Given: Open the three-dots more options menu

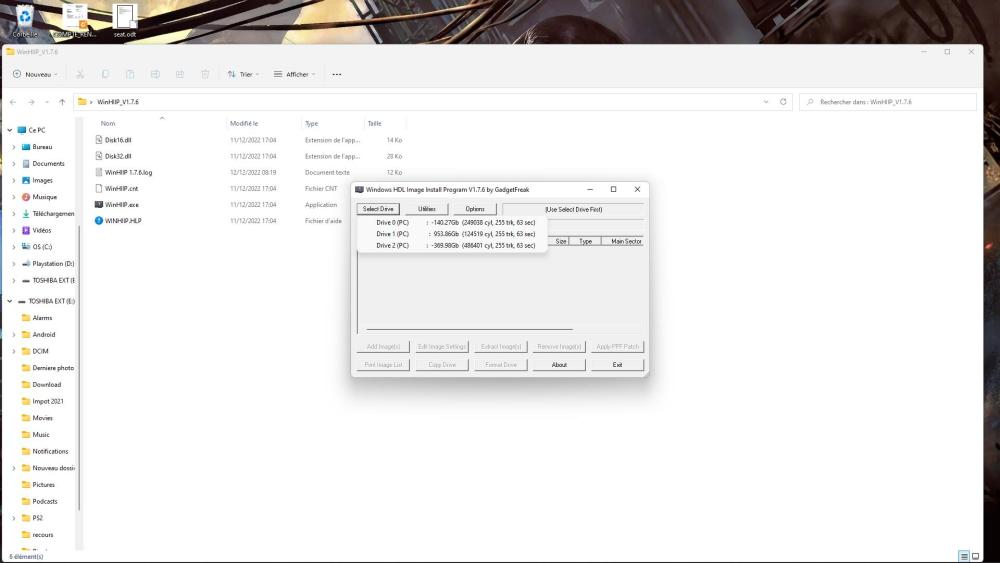Looking at the screenshot, I should click(337, 74).
